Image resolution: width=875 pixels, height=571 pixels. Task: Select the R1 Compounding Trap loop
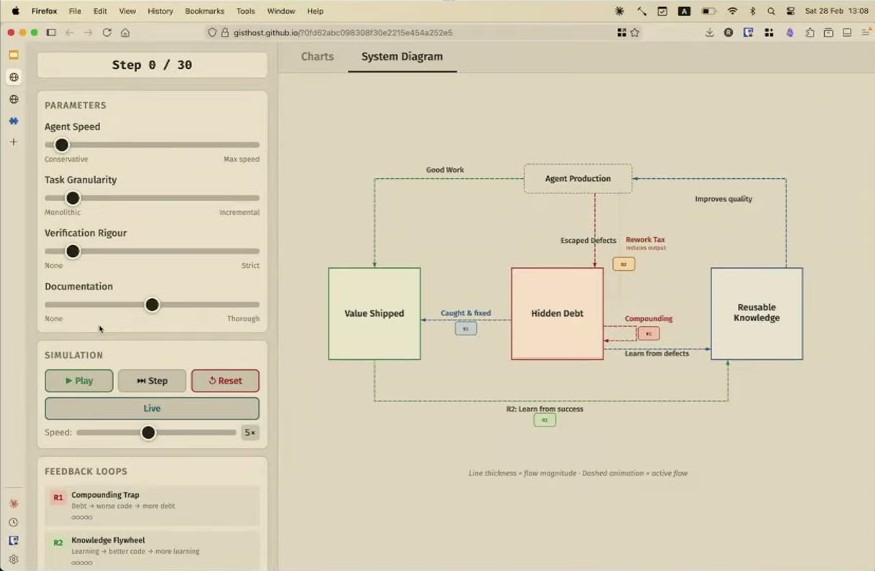[x=152, y=506]
